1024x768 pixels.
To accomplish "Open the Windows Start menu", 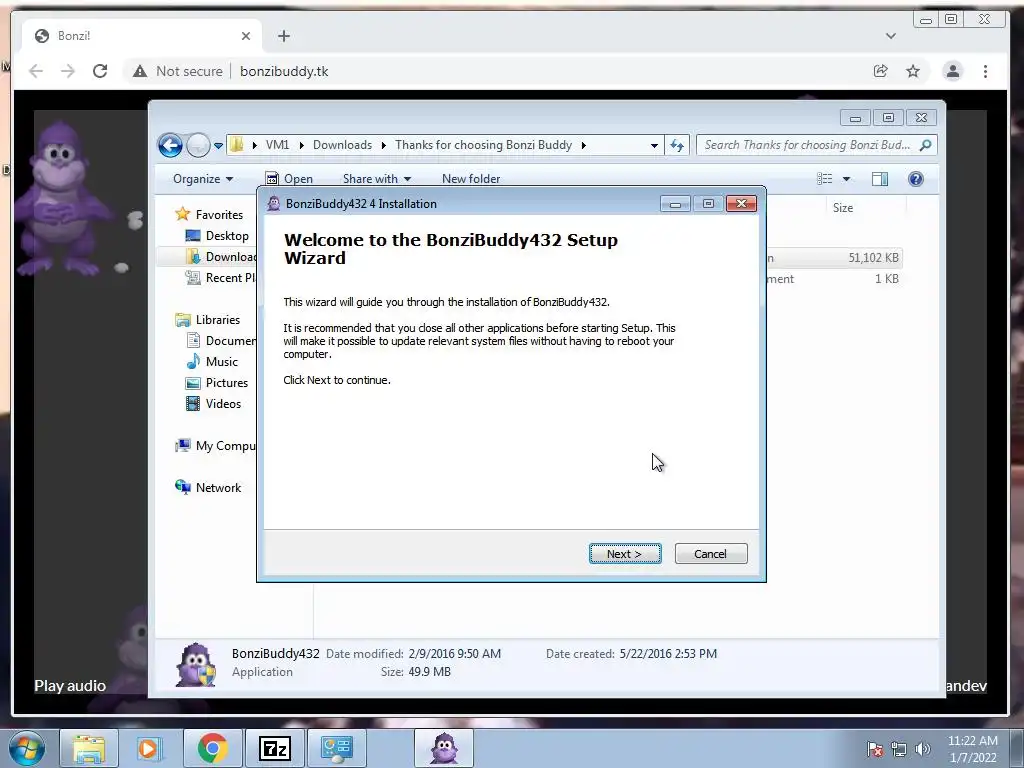I will tap(27, 748).
